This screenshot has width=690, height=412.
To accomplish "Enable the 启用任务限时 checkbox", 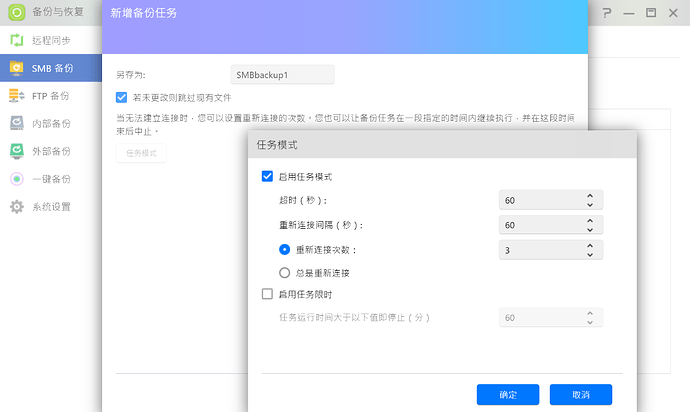I will (267, 294).
